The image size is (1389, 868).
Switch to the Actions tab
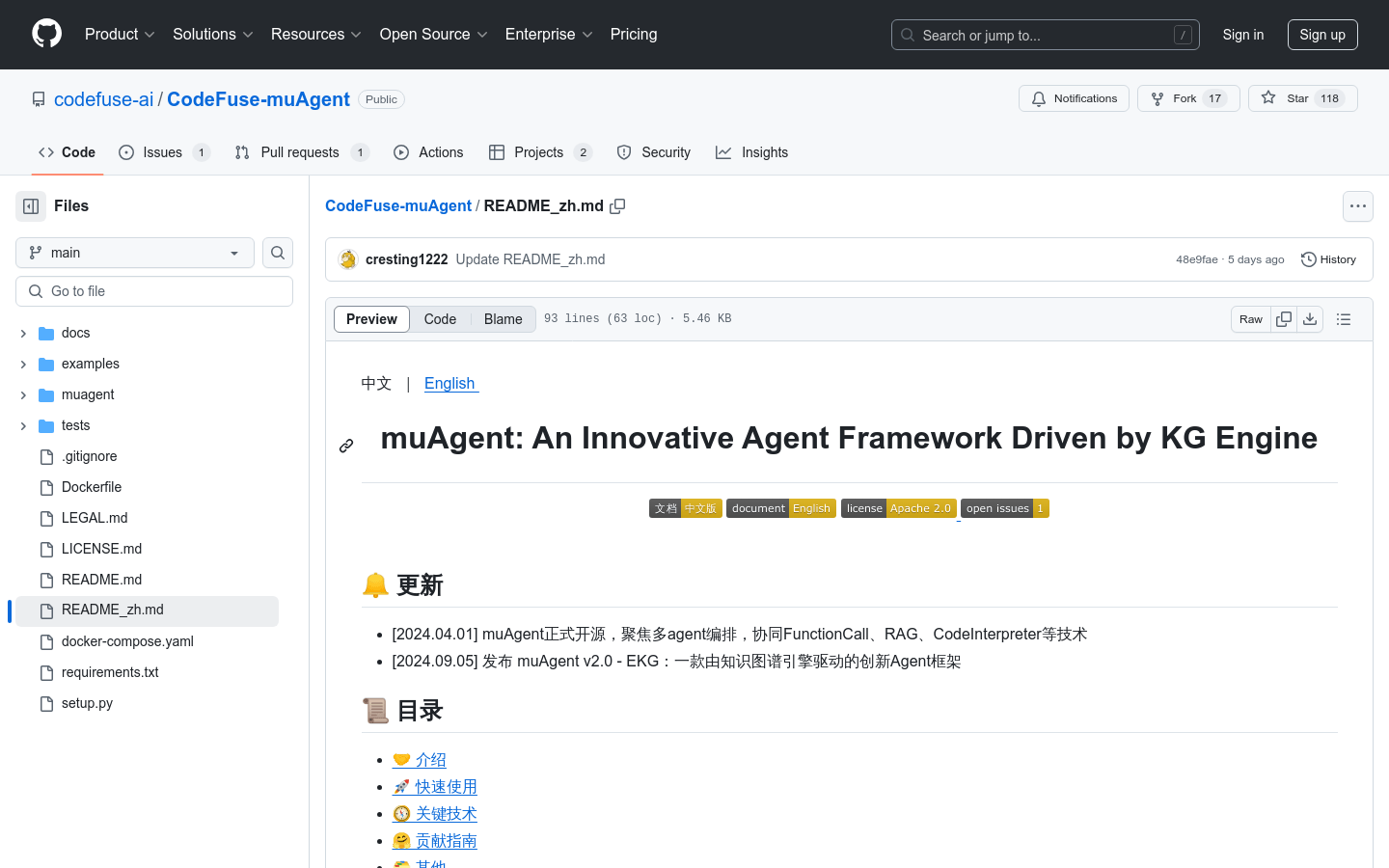coord(428,152)
